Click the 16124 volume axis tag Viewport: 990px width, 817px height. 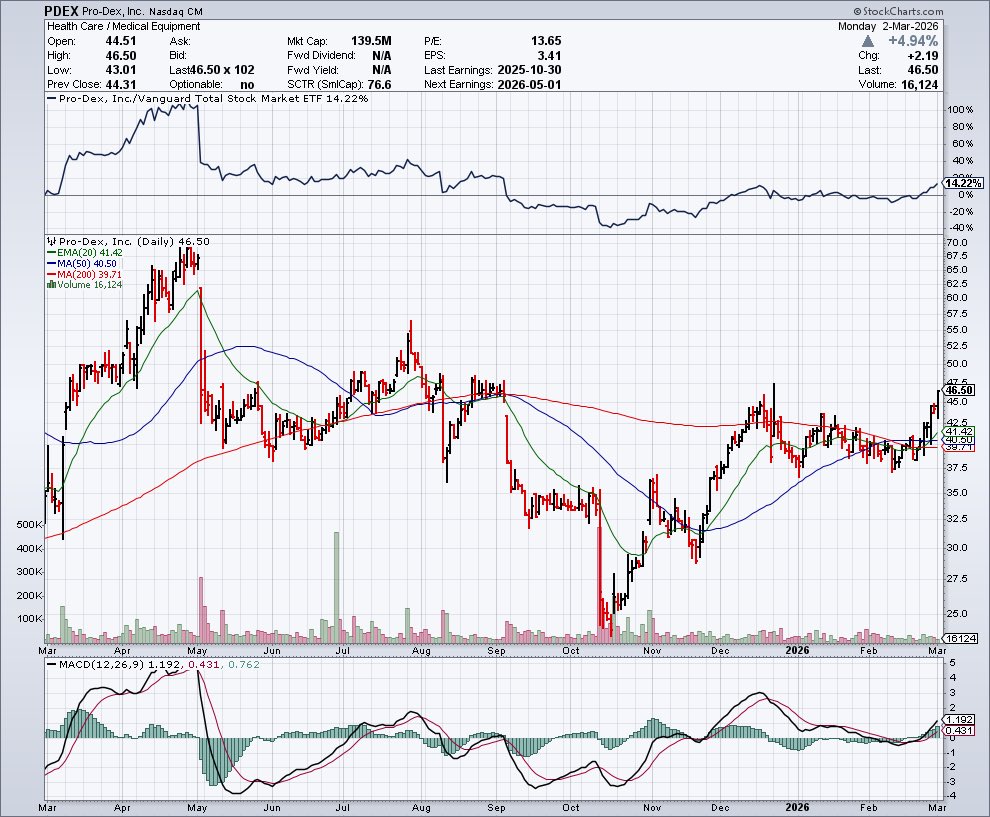coord(962,638)
